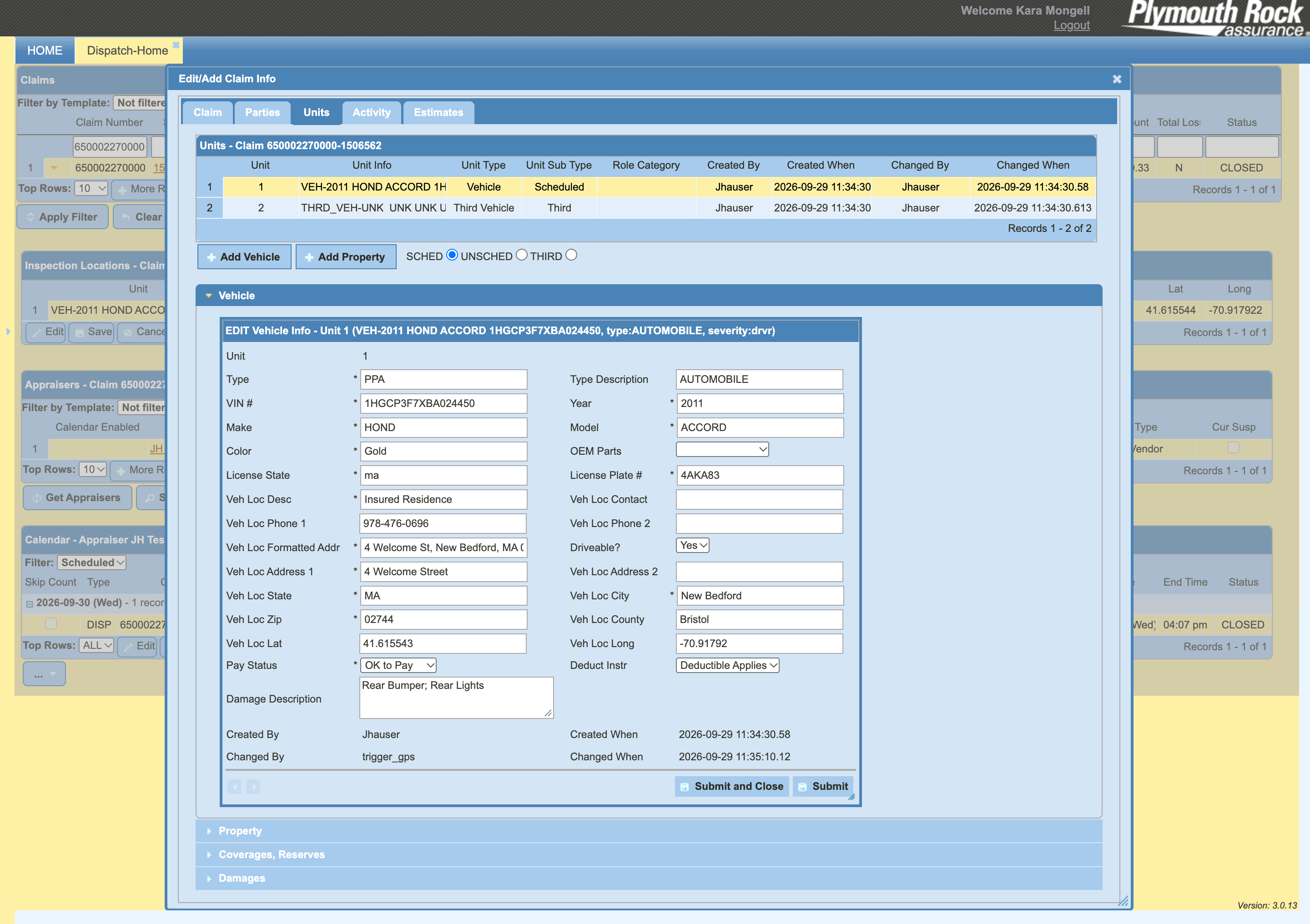
Task: Select the UNSCHED radio button
Action: tap(521, 255)
